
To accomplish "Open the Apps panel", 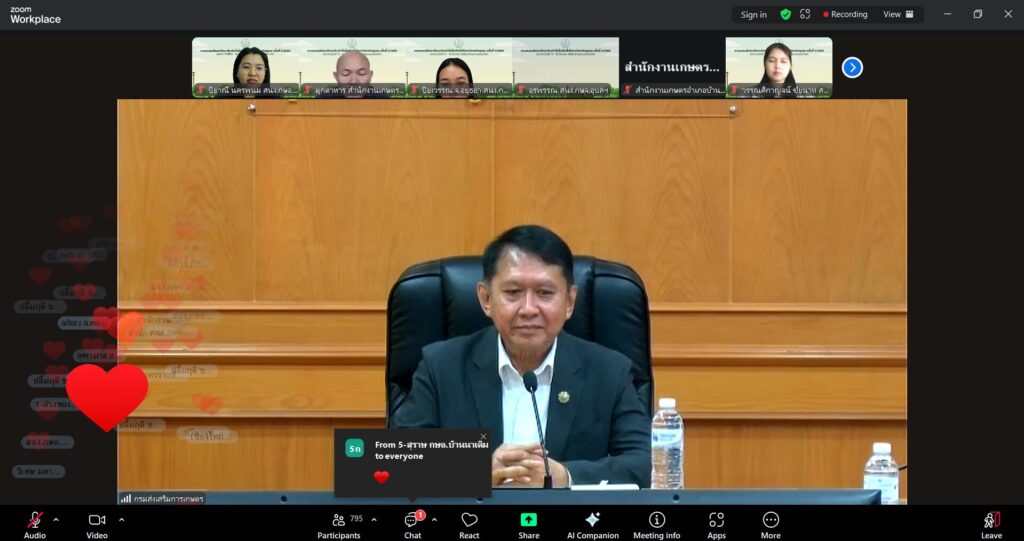I will click(716, 523).
